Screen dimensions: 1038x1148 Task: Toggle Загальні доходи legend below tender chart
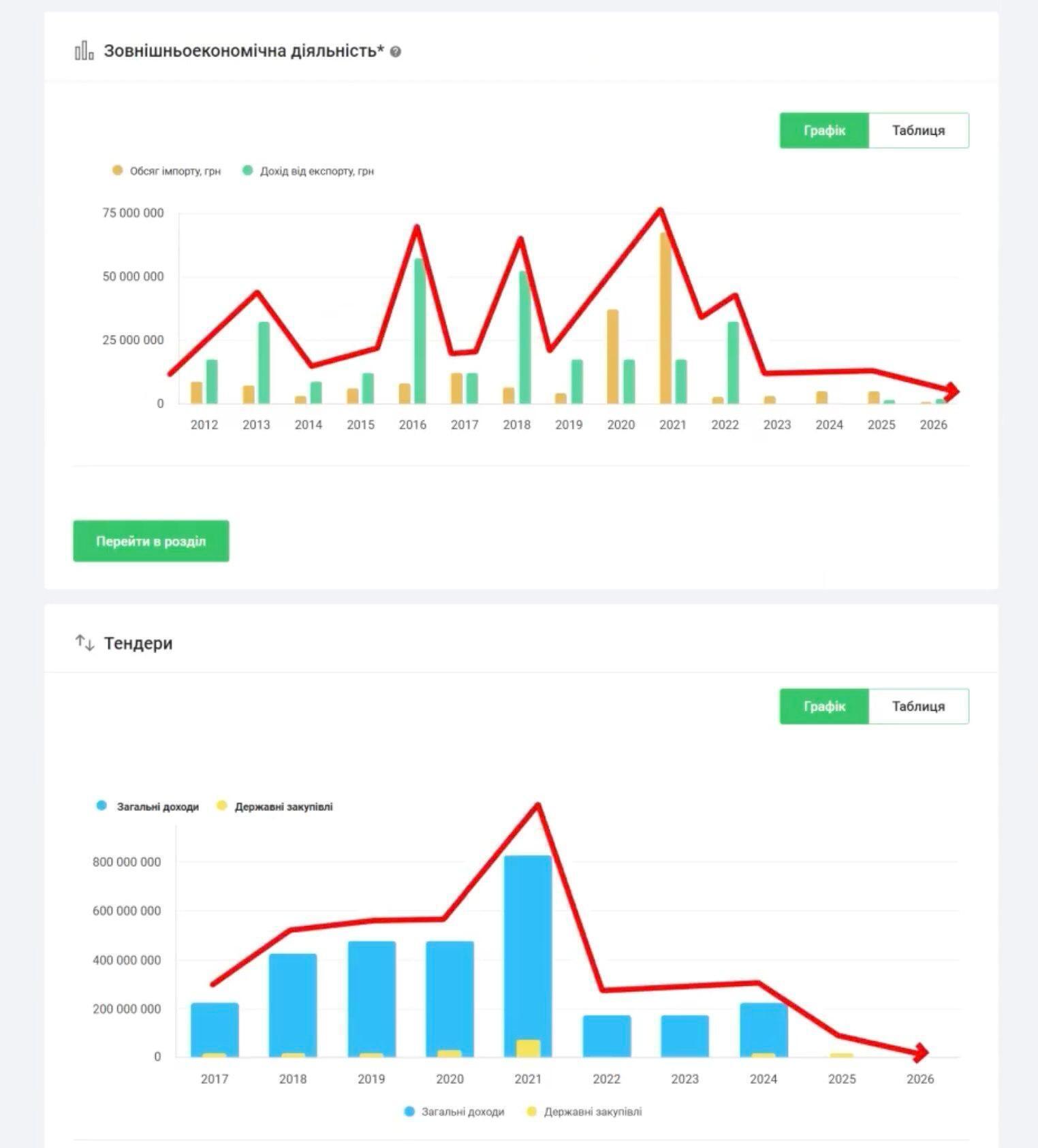point(454,1111)
